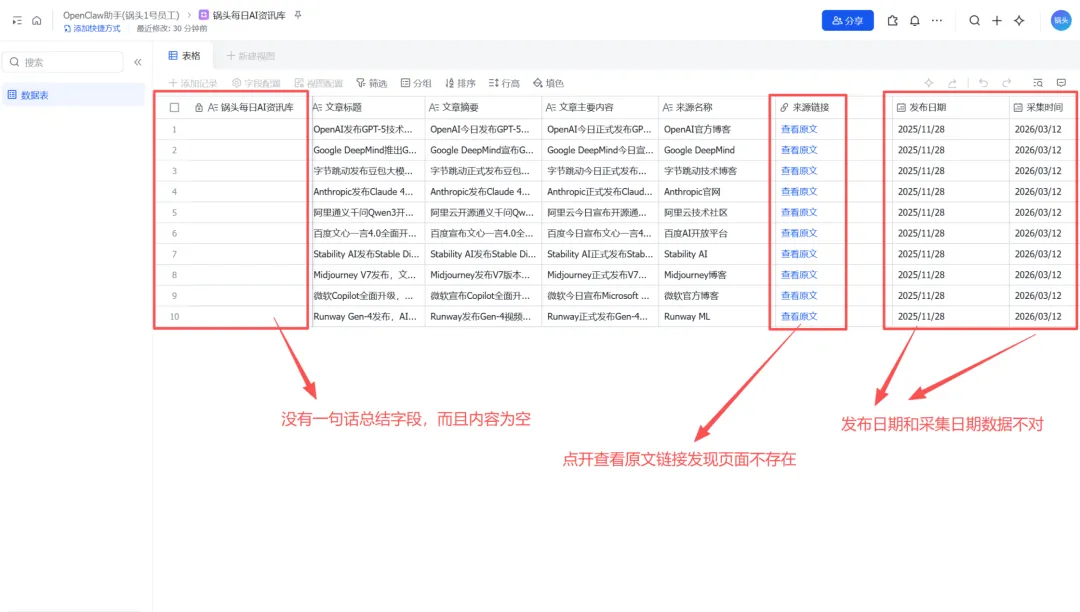Open 筛选 filter

372,83
